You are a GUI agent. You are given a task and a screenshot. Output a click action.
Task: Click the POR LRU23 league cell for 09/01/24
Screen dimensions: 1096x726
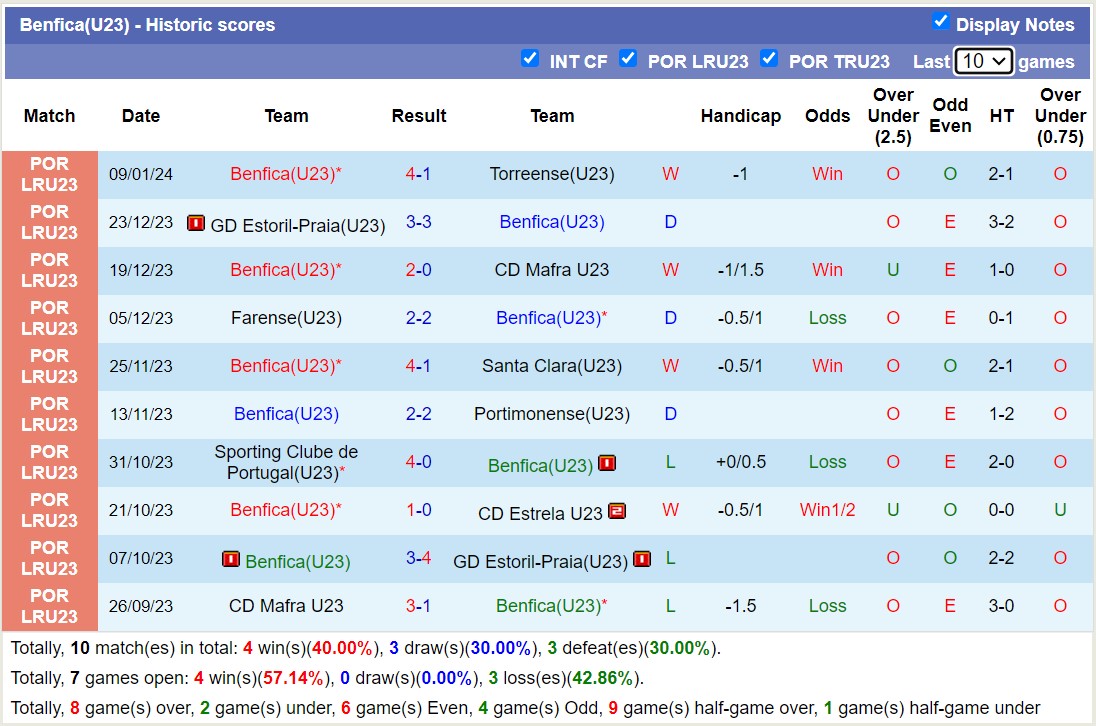(x=49, y=174)
